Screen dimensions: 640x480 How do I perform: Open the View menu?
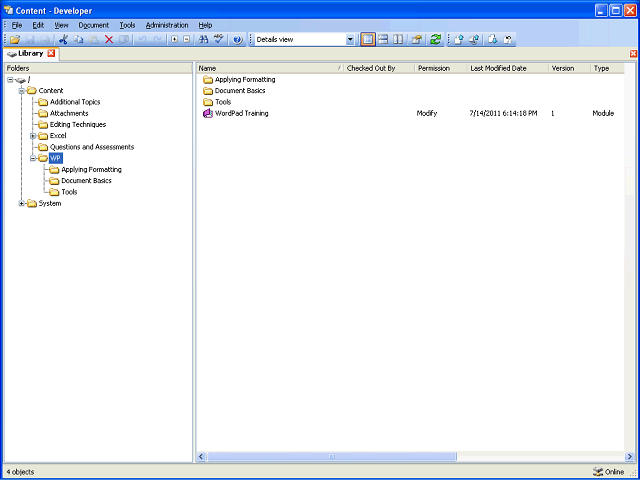point(61,25)
